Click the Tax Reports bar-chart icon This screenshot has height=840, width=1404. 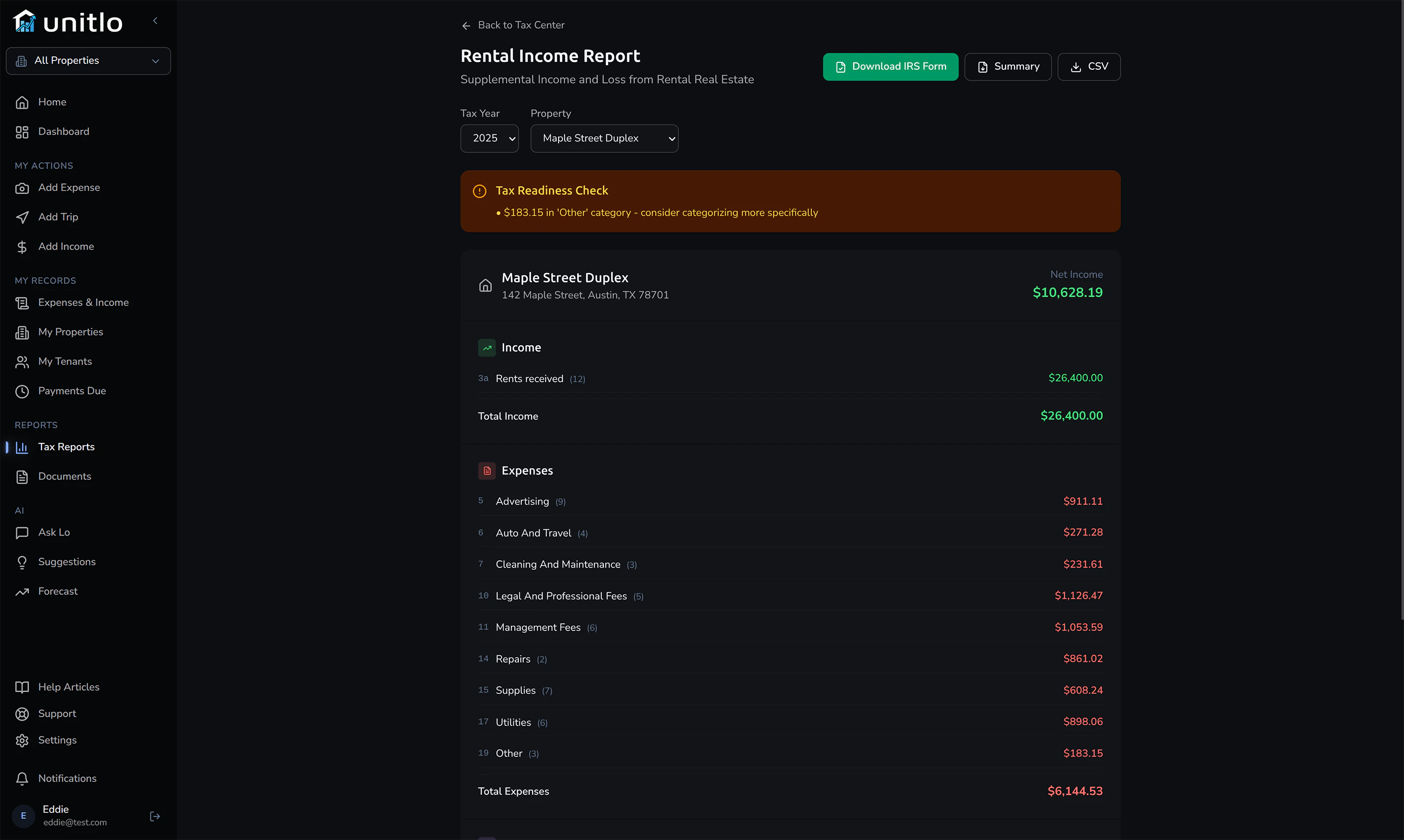pos(22,447)
